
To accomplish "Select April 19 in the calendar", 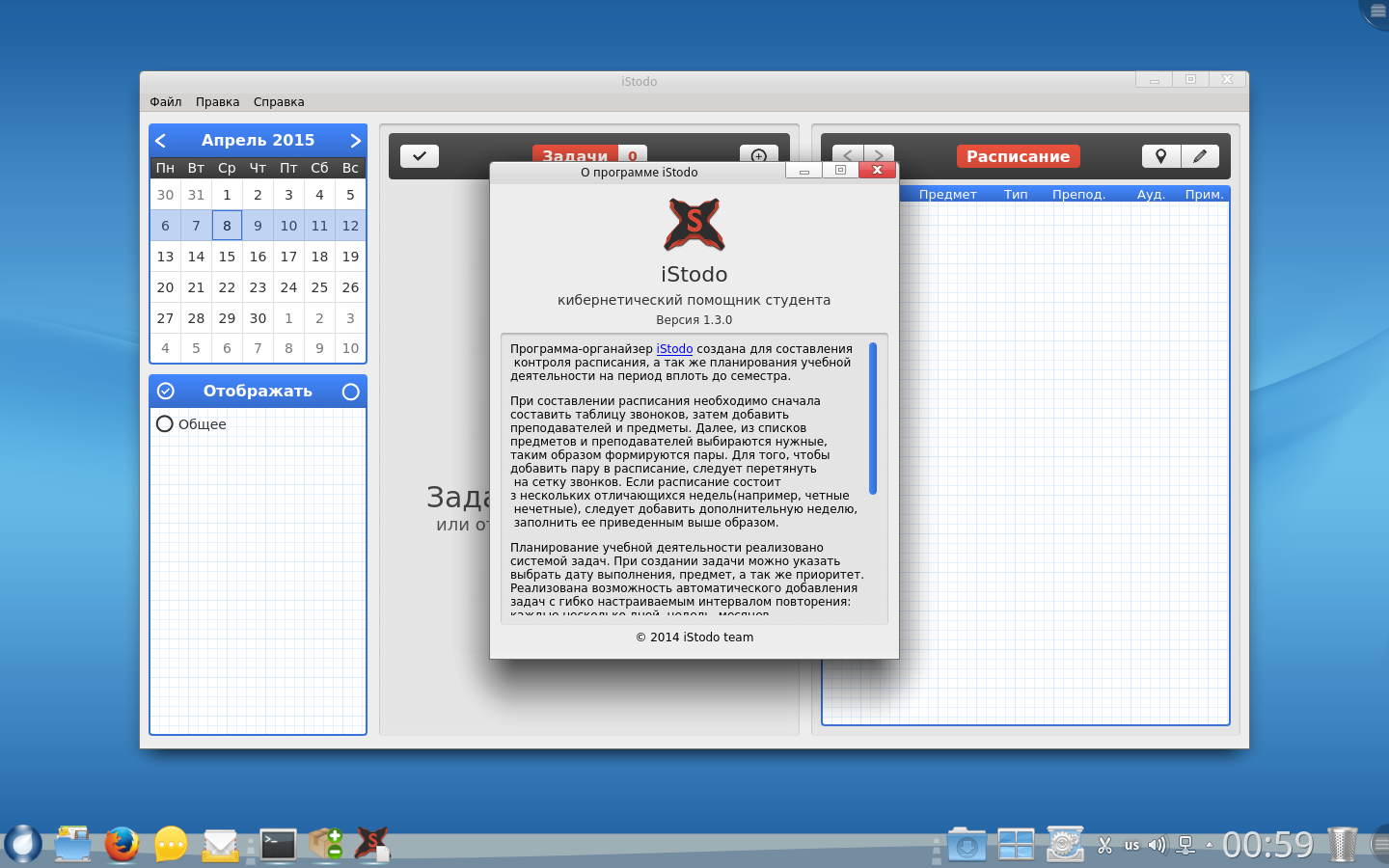I will pos(350,257).
